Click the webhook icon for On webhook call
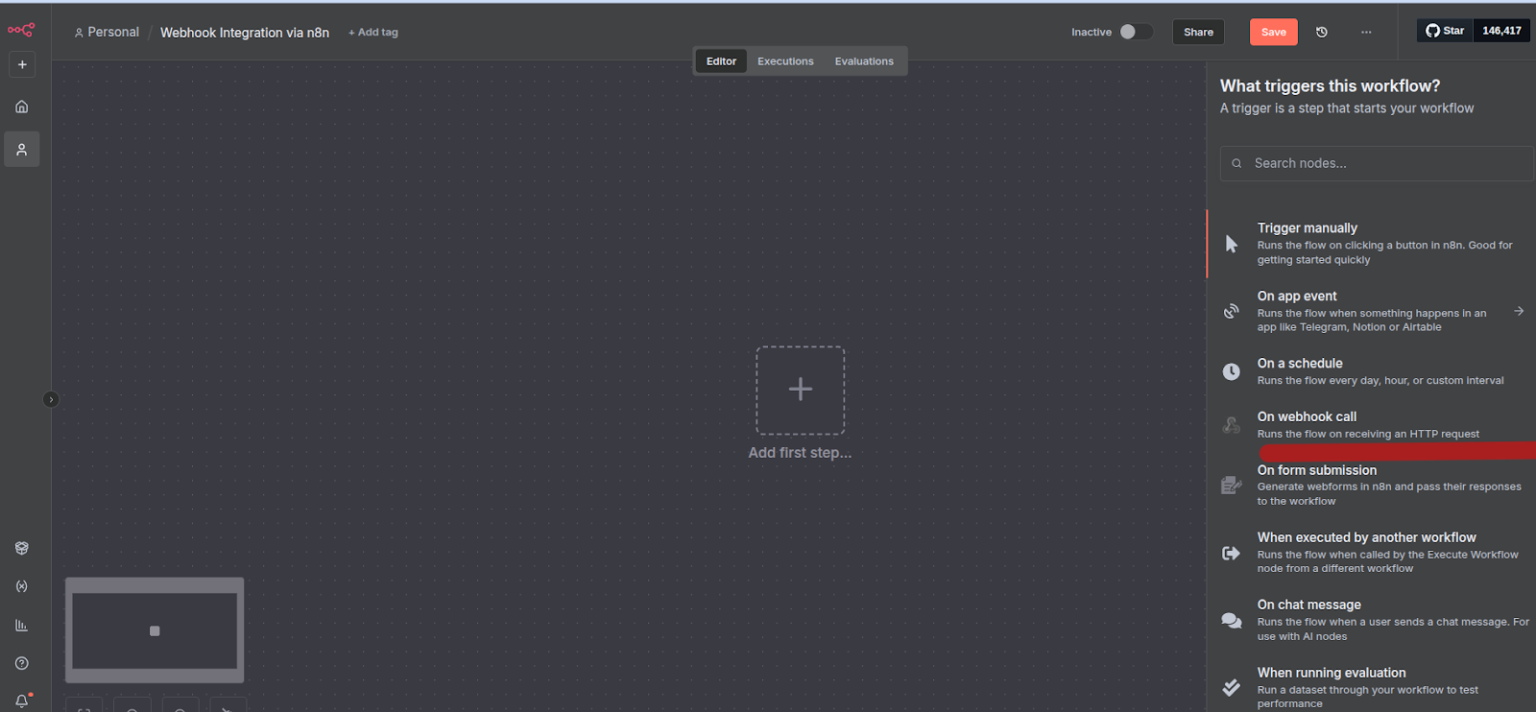 pyautogui.click(x=1231, y=425)
